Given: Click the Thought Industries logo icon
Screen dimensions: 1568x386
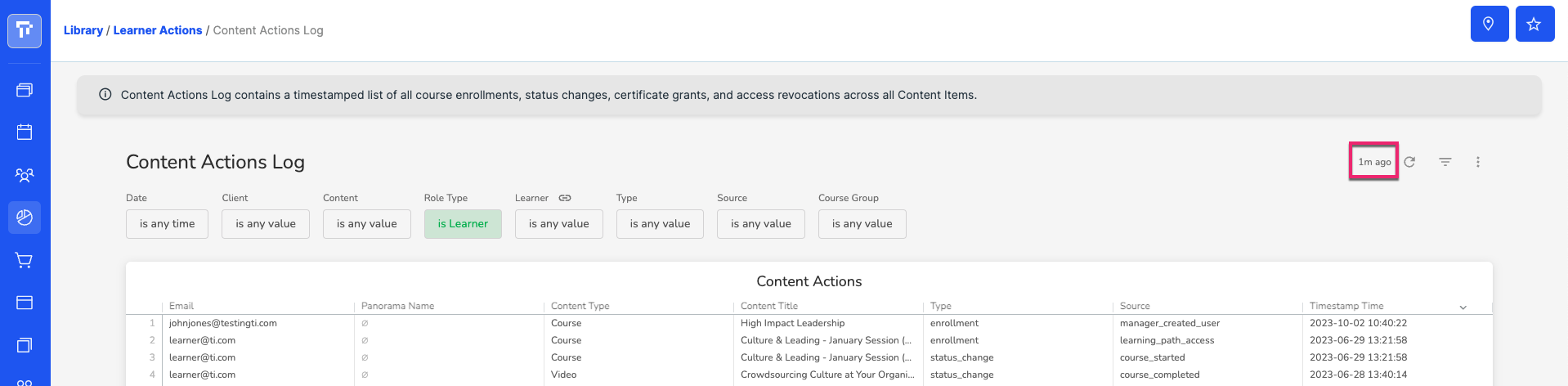Looking at the screenshot, I should click(25, 30).
